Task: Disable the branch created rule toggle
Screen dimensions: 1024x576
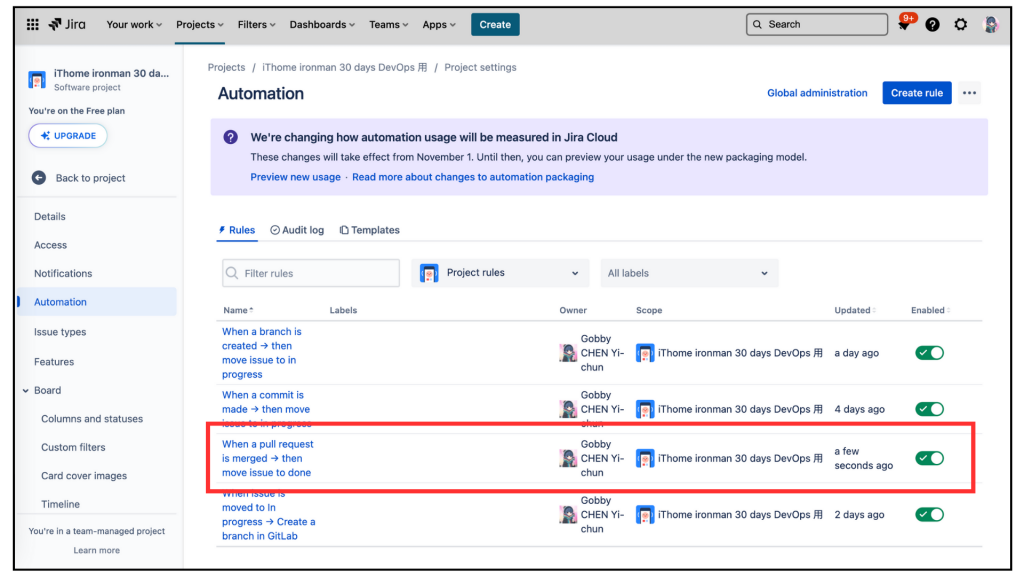Action: [929, 353]
